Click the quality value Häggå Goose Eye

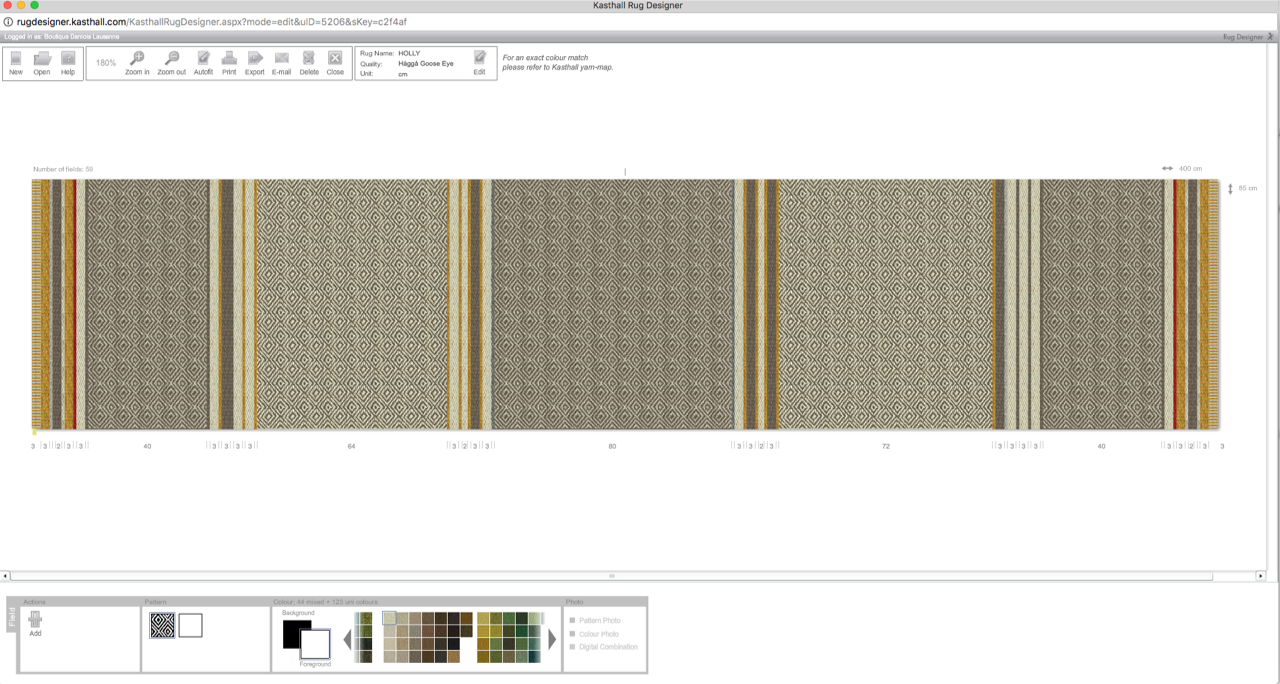pyautogui.click(x=426, y=63)
